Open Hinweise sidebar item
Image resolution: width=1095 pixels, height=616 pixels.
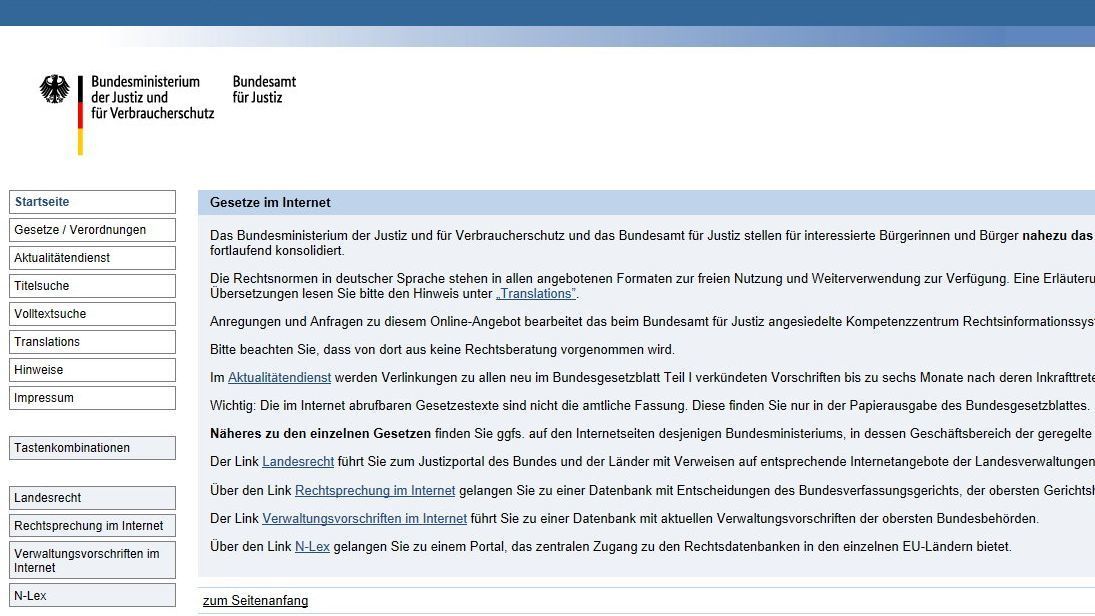92,369
